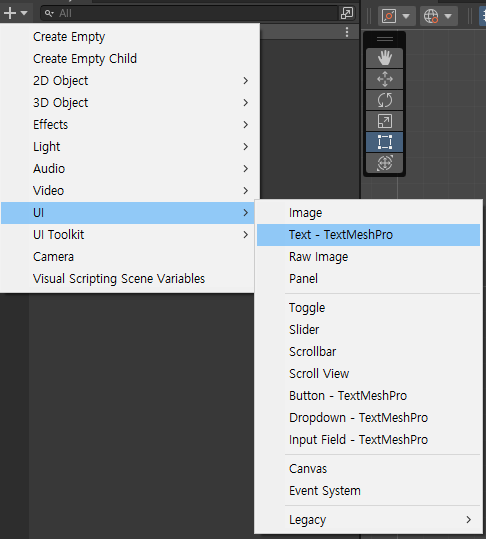Screen dimensions: 486x539
Task: Select the Transform tool
Action: pos(385,163)
